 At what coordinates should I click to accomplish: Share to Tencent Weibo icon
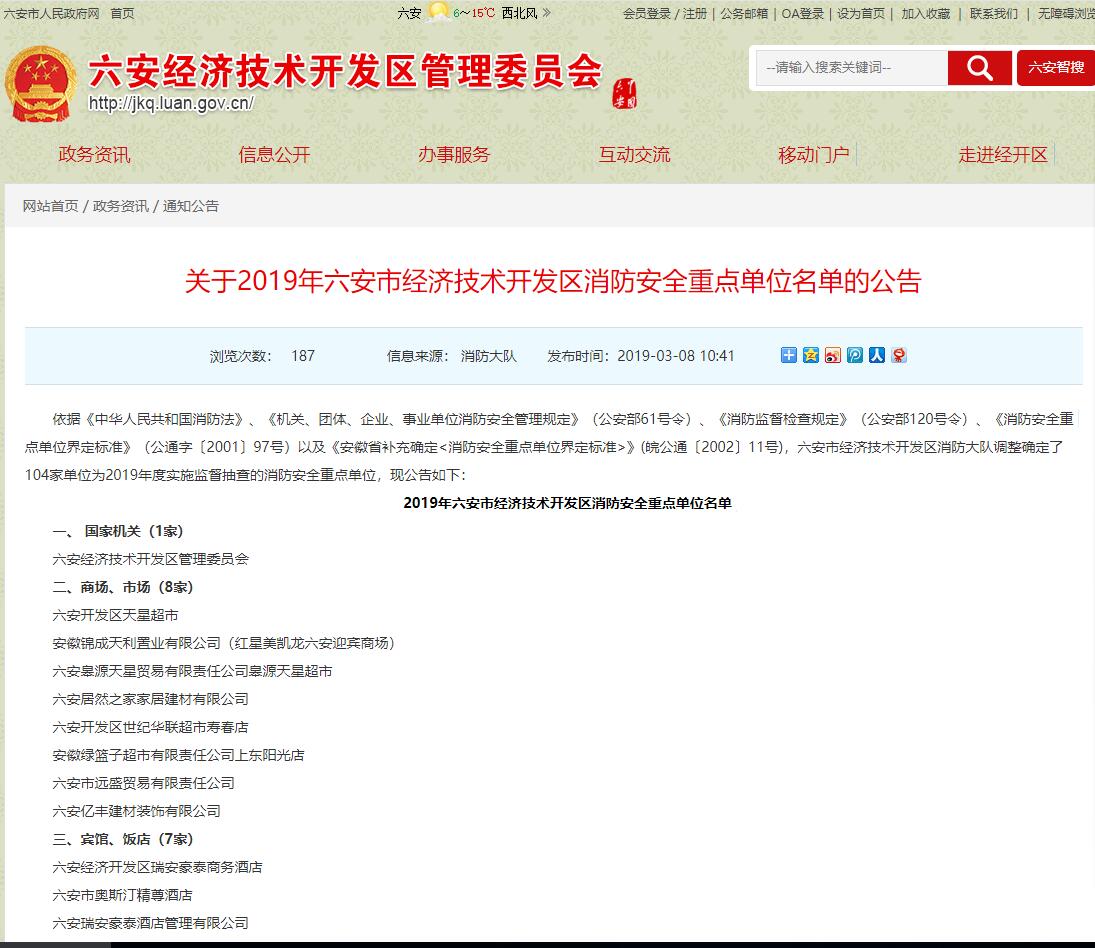point(855,355)
